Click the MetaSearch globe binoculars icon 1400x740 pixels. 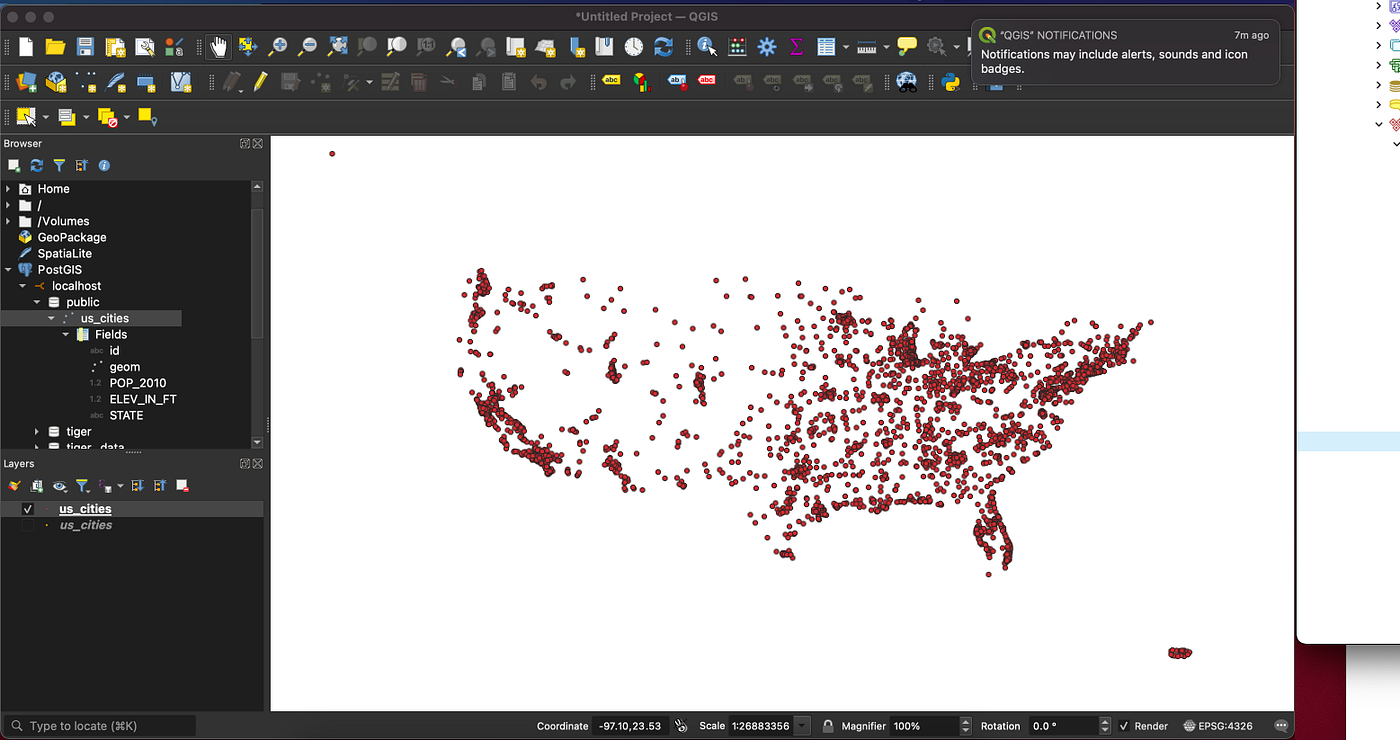pyautogui.click(x=907, y=82)
